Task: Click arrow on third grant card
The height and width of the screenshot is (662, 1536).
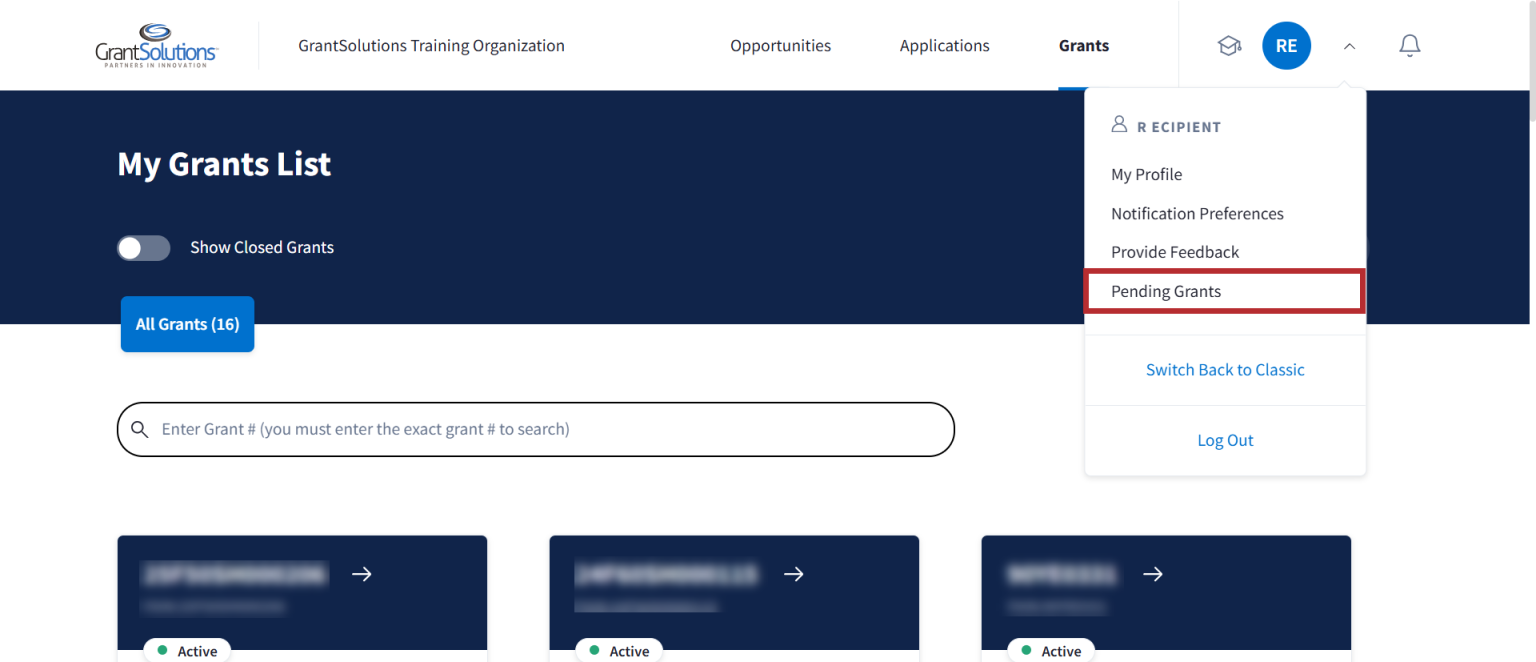Action: tap(1153, 574)
